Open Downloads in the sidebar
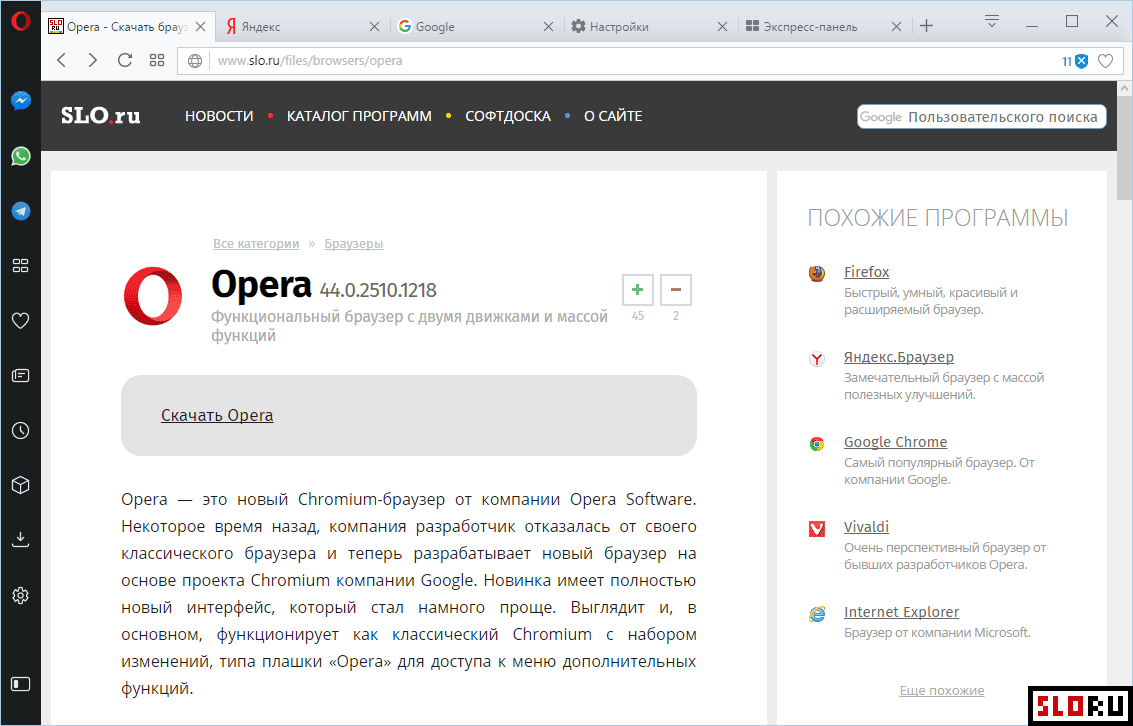This screenshot has width=1133, height=726. [21, 540]
